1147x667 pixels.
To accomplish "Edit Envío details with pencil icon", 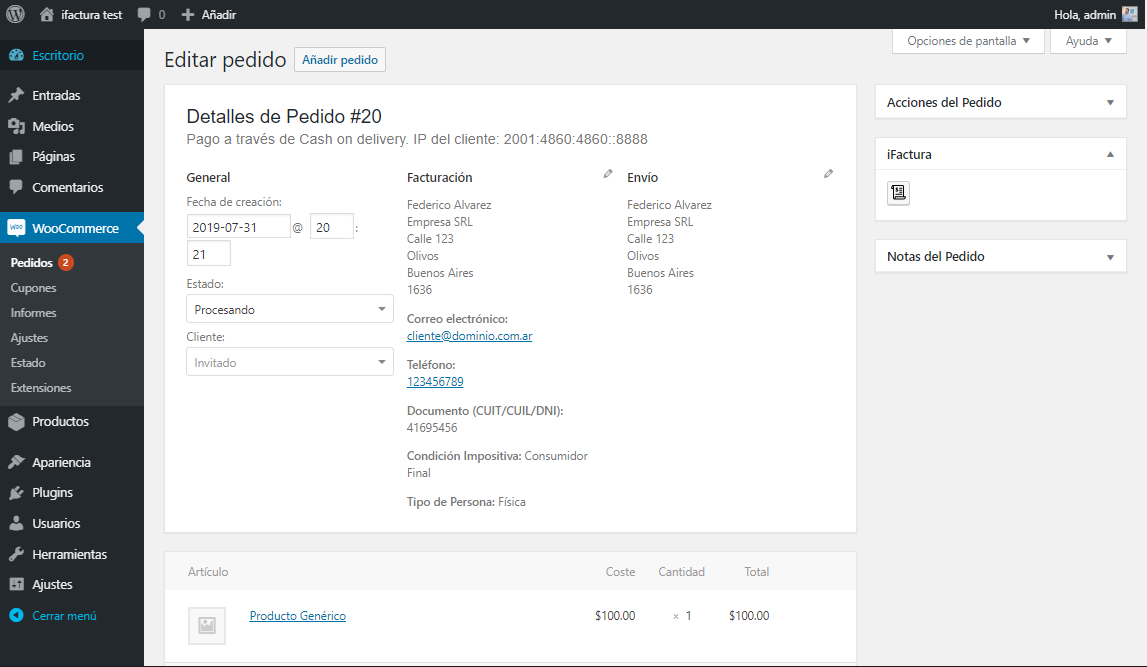I will (828, 174).
